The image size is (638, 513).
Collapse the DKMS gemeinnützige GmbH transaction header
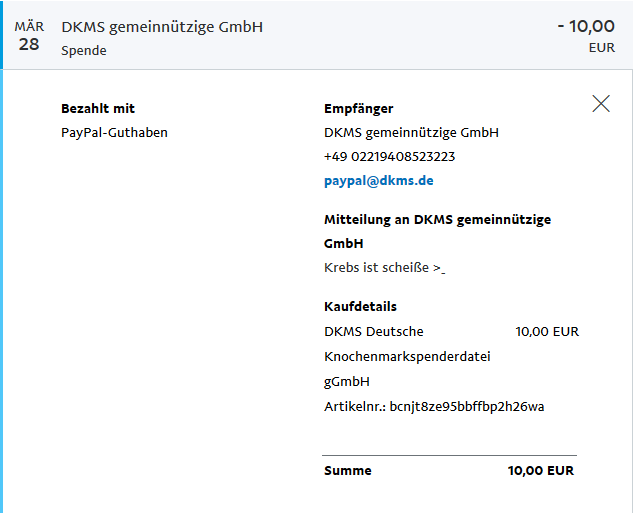317,35
